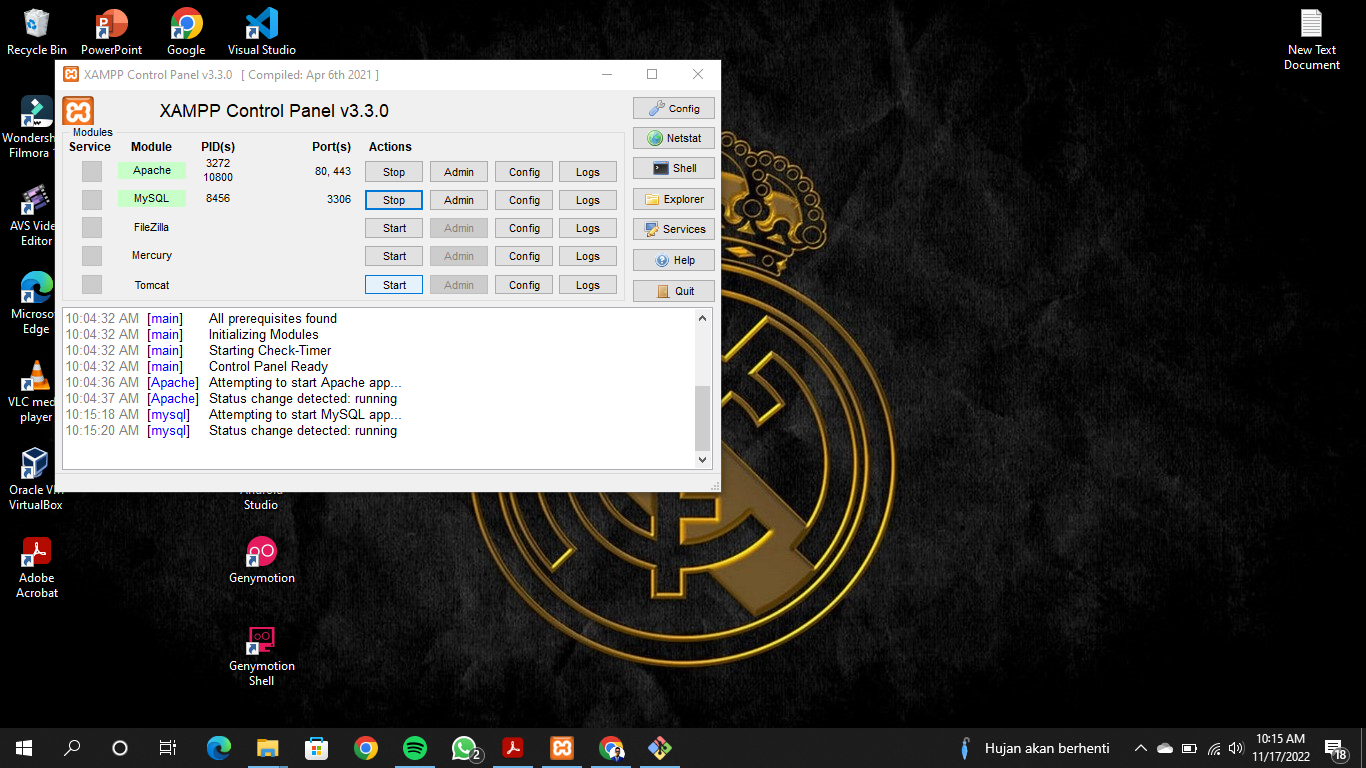1366x768 pixels.
Task: Open MySQL Admin page
Action: click(459, 200)
